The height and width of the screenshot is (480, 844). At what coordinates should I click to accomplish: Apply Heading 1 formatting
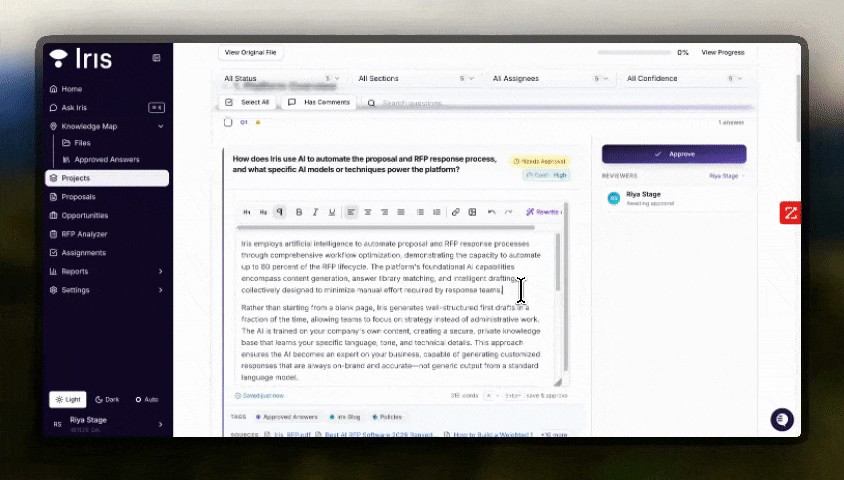pos(247,212)
